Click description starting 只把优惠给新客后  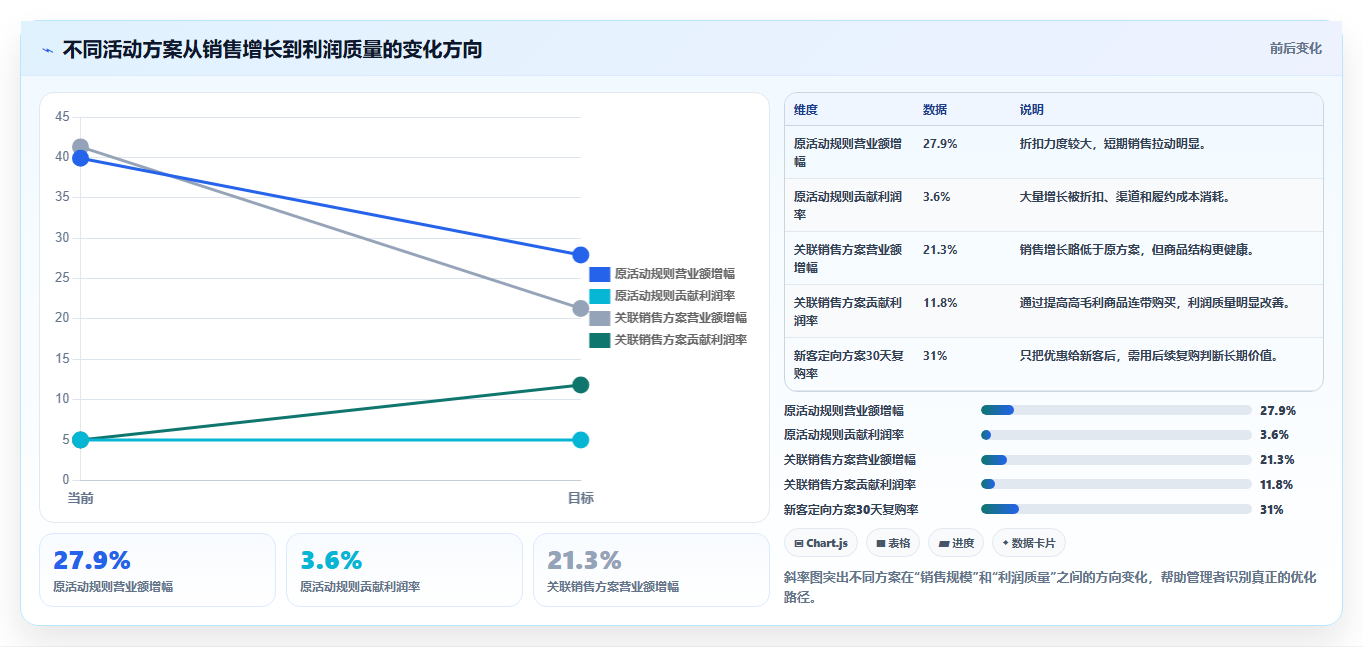(x=1149, y=356)
